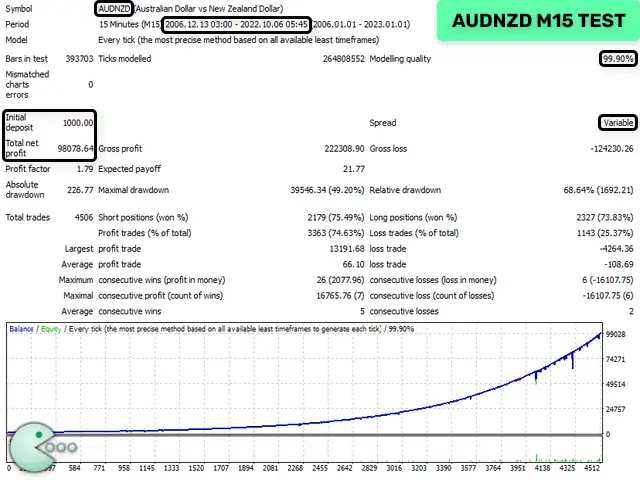Click the boxed 99.90% modelling quality value
The image size is (640, 480).
pos(617,59)
